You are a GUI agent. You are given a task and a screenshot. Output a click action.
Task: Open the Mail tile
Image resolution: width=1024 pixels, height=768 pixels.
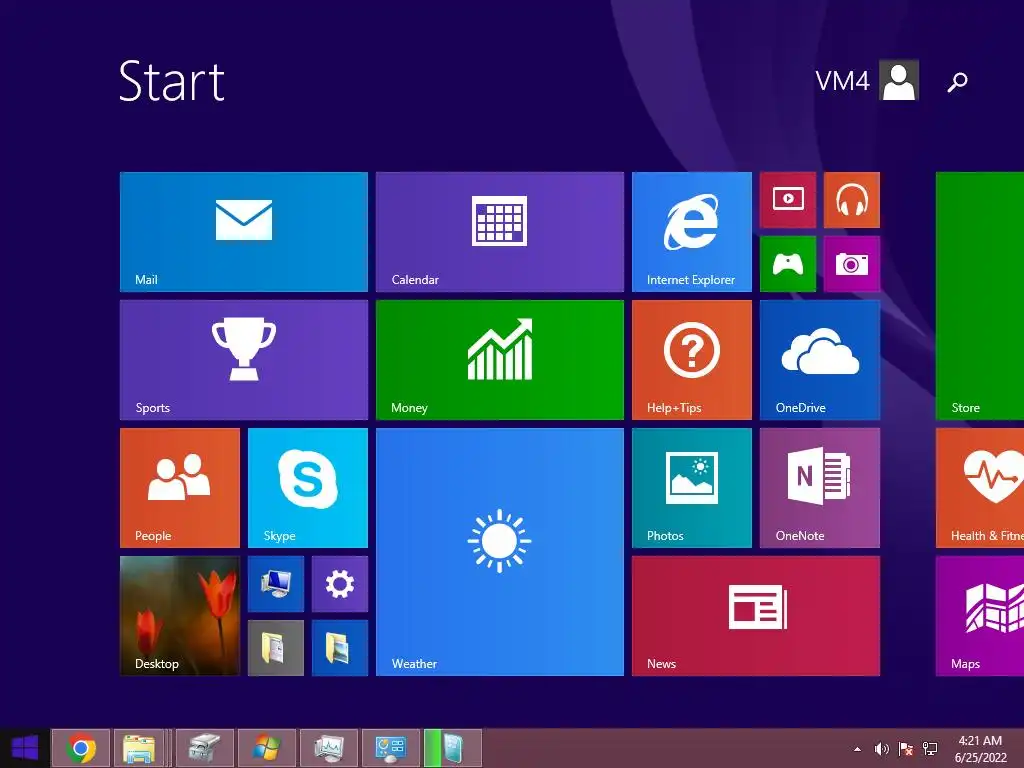coord(244,232)
